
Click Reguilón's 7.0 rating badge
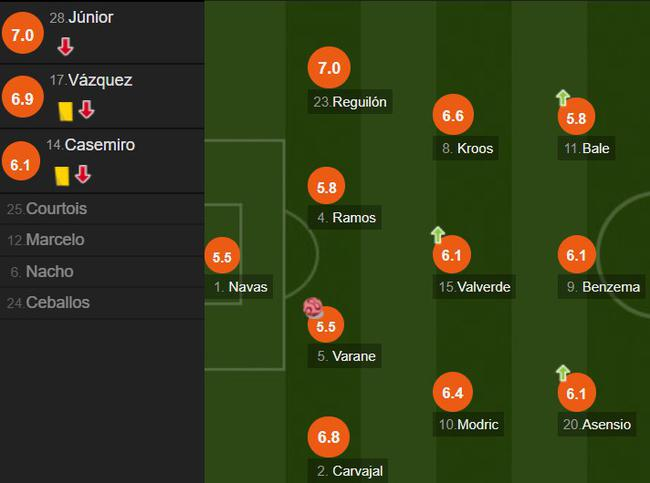pos(329,69)
